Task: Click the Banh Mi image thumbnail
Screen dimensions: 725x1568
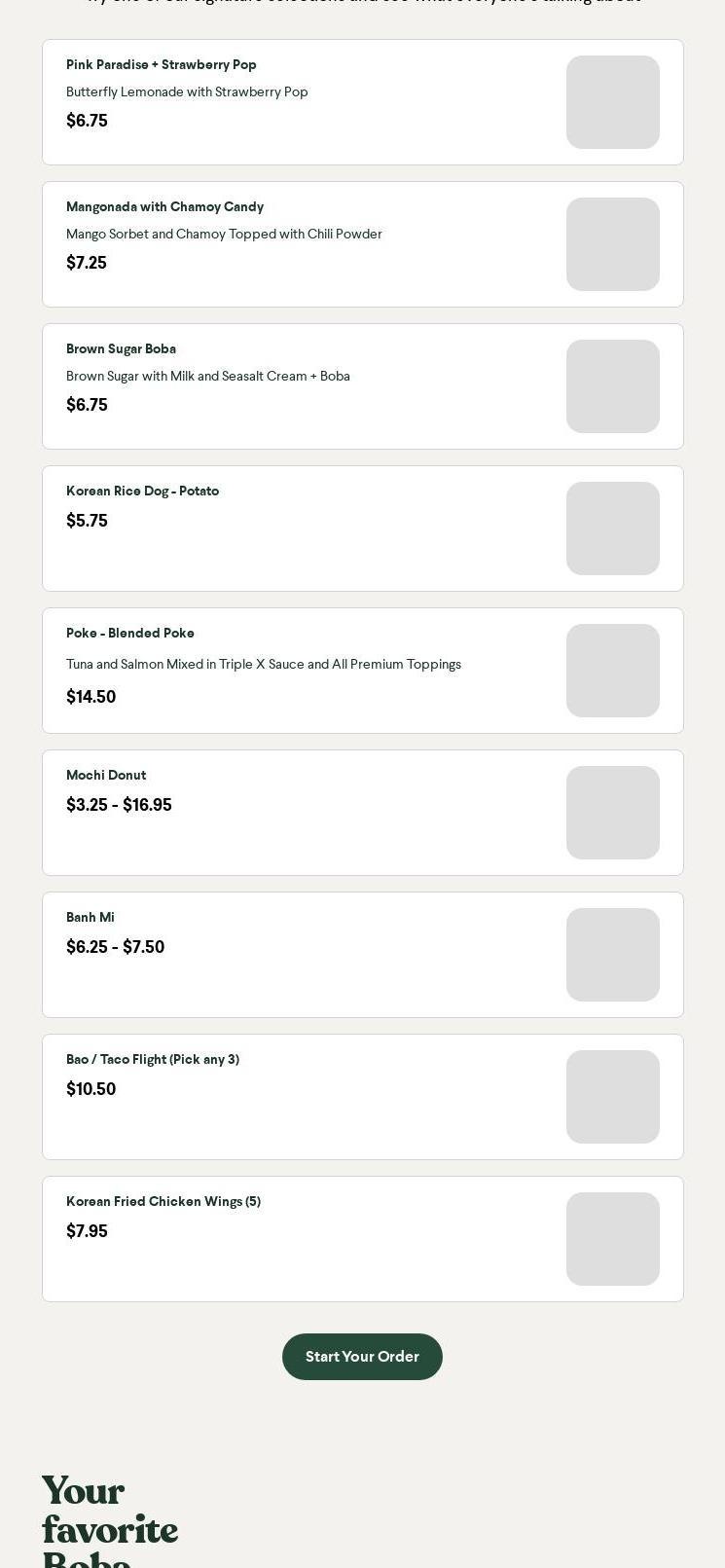Action: tap(613, 955)
